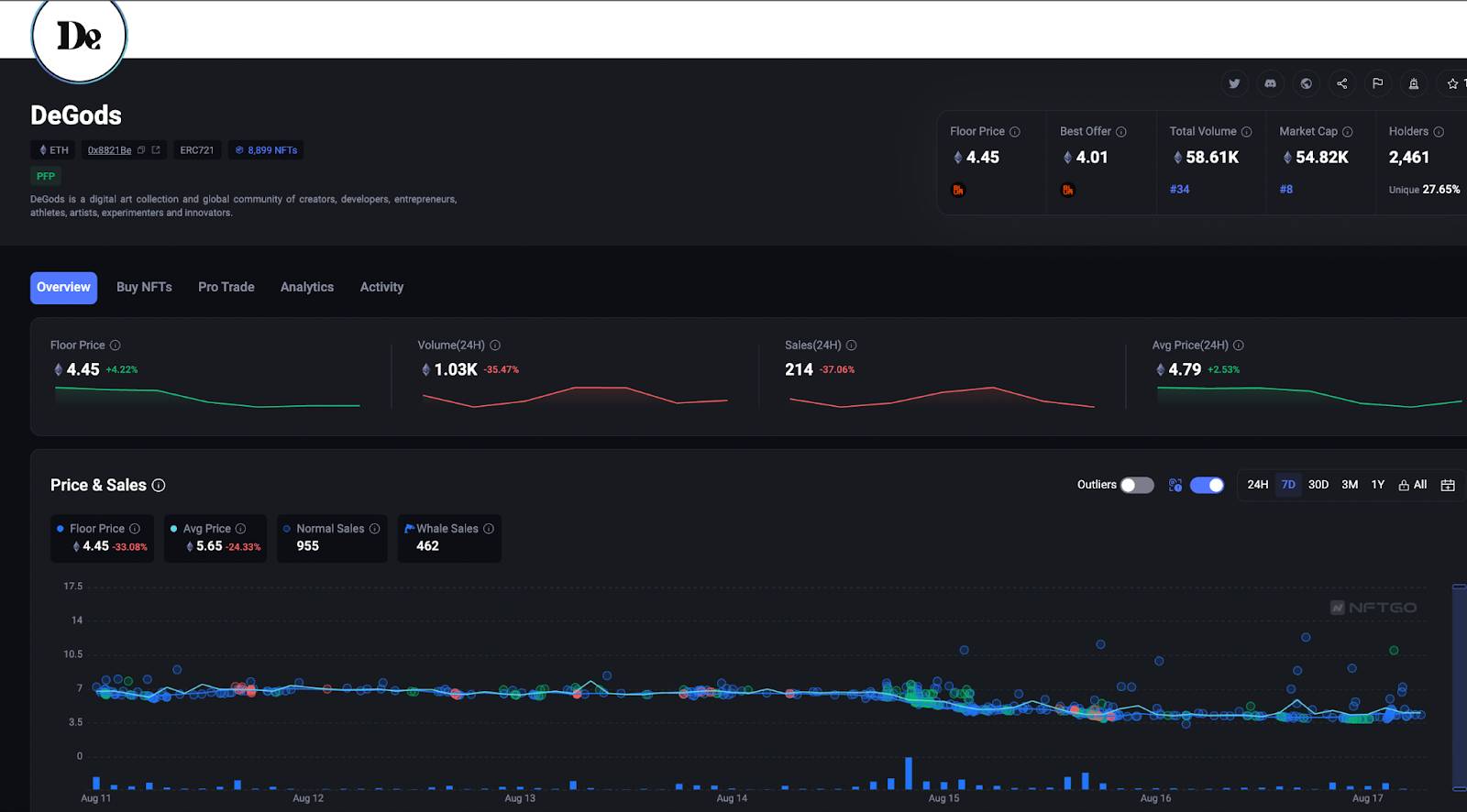This screenshot has height=812, width=1467.
Task: Select the 1Y time range
Action: pos(1378,485)
